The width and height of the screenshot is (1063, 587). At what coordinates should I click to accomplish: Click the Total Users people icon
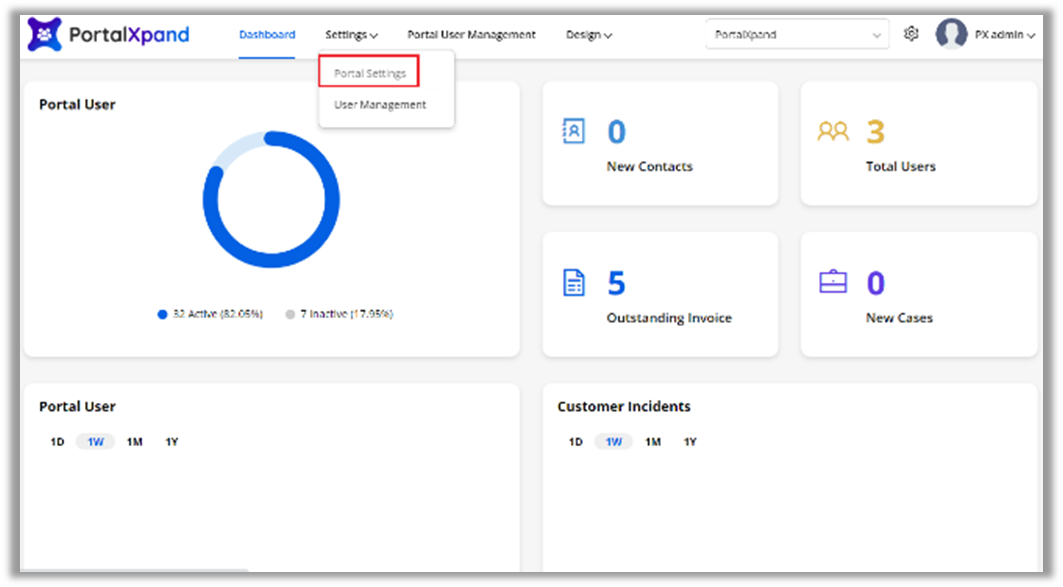pos(832,132)
